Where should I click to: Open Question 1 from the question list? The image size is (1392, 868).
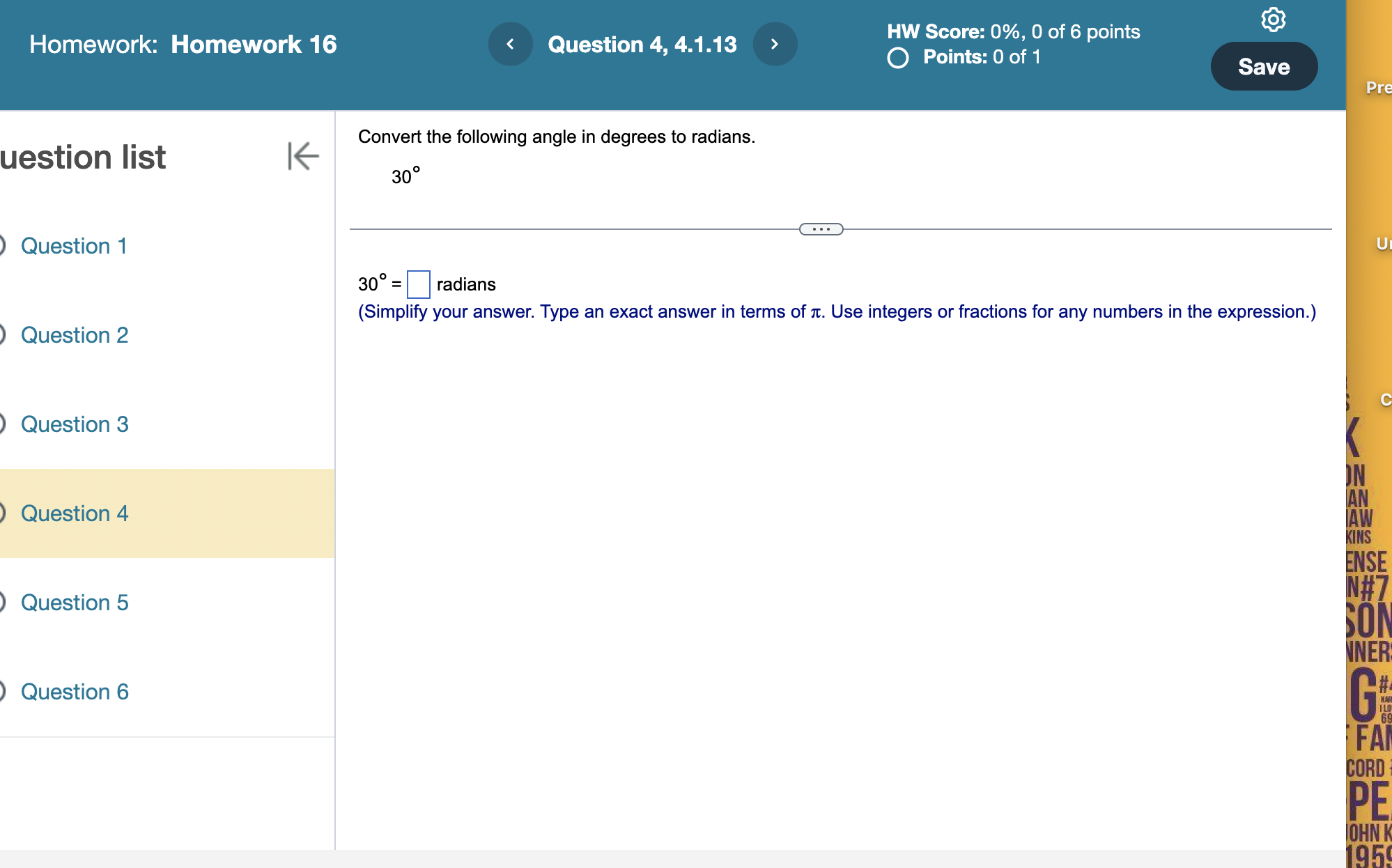(74, 246)
